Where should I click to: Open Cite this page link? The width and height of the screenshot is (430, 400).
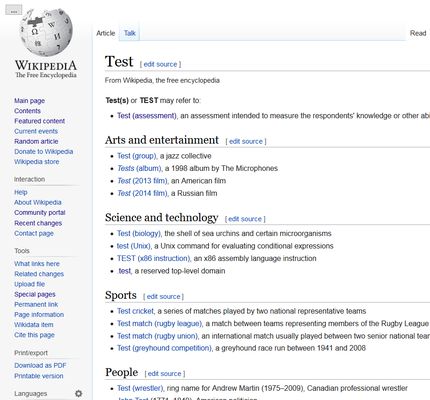(x=34, y=335)
